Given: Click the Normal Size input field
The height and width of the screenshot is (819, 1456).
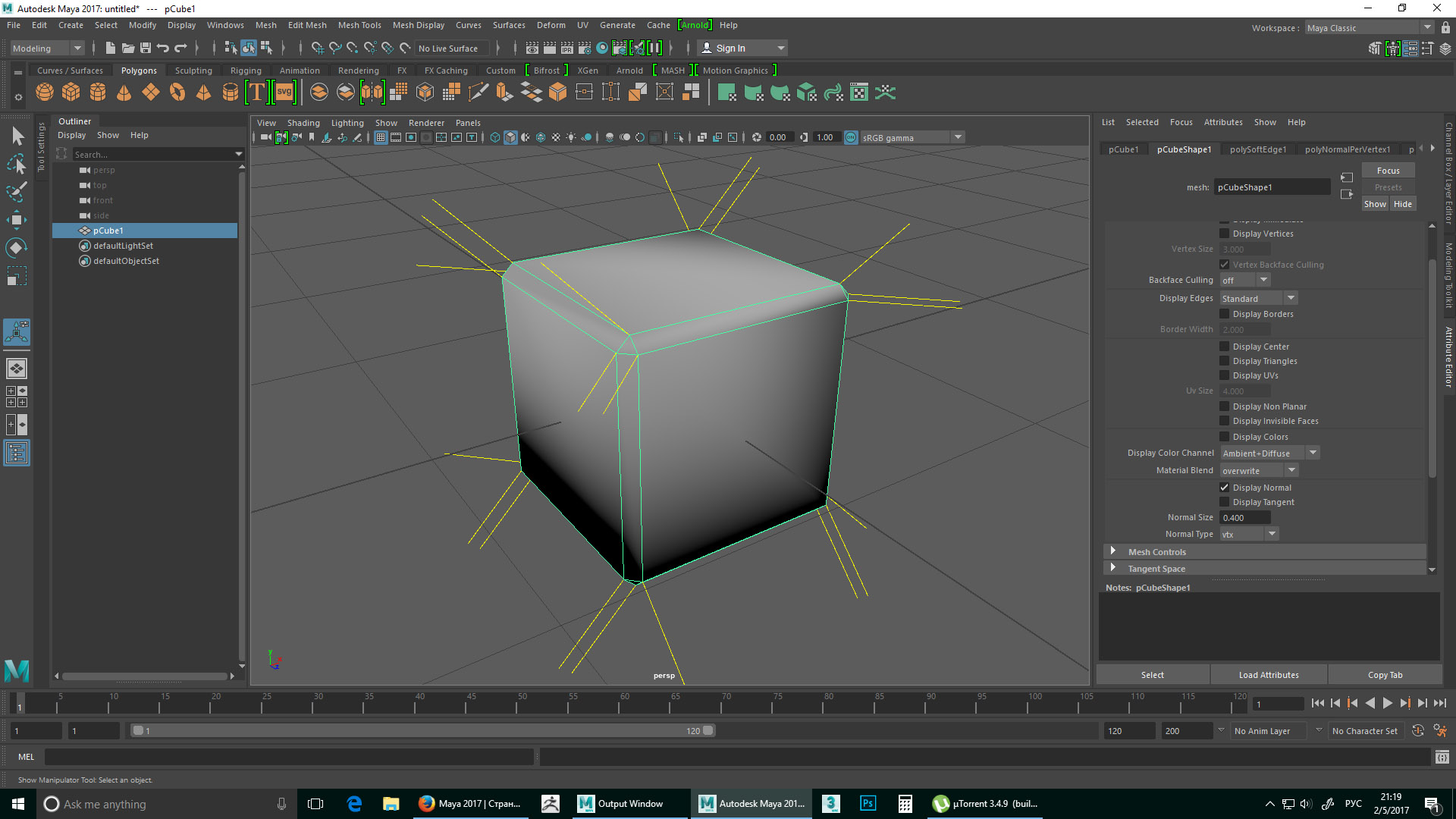Looking at the screenshot, I should 1244,518.
